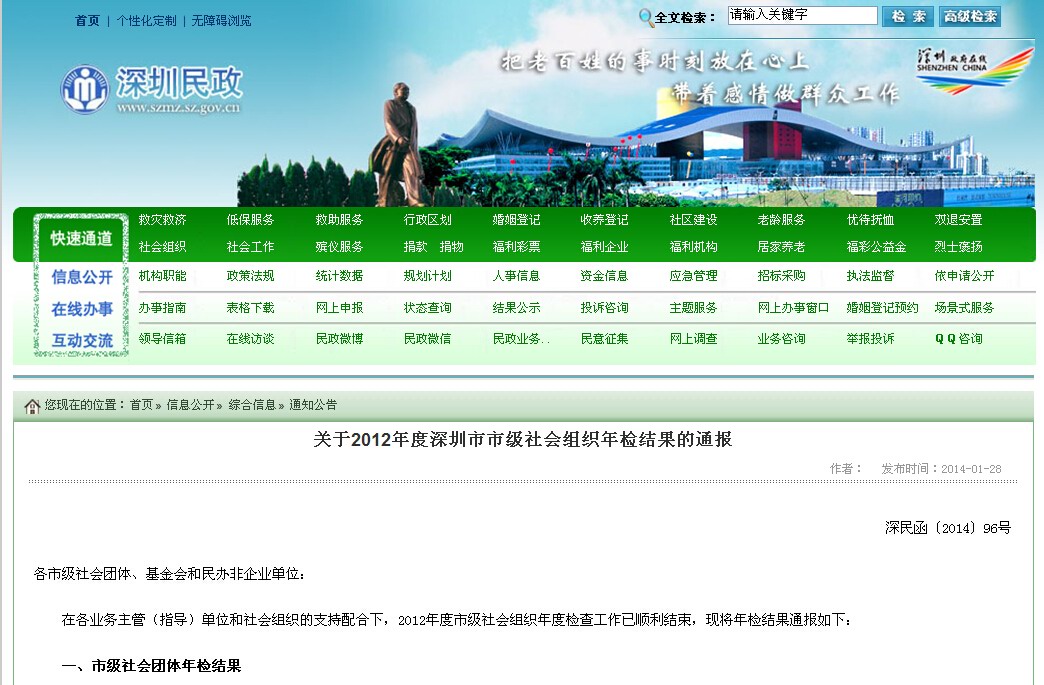Open the 在线办事 tab
The width and height of the screenshot is (1044, 685).
coord(82,309)
